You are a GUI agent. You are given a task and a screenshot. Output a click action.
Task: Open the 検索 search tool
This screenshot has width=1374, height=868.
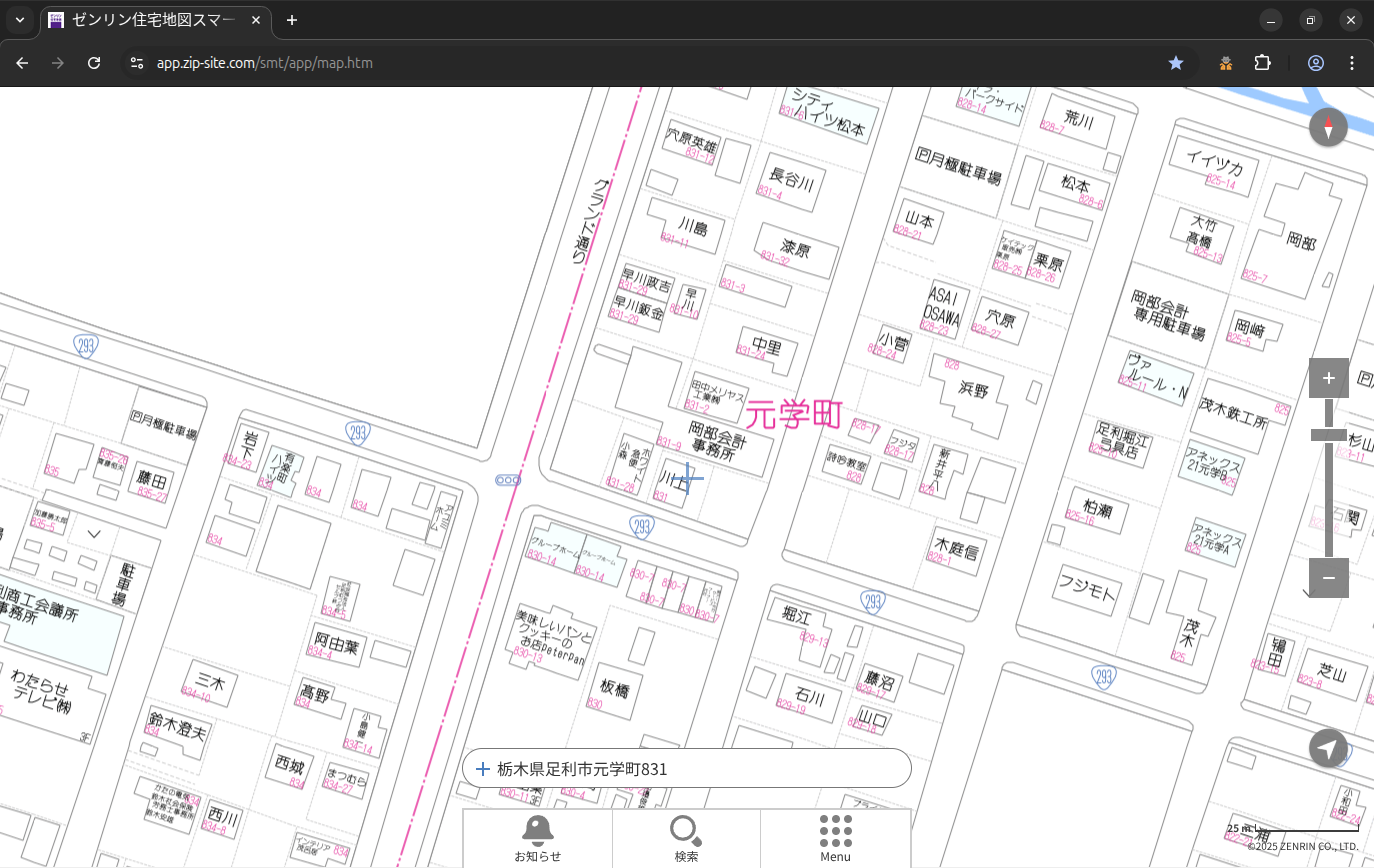point(686,838)
